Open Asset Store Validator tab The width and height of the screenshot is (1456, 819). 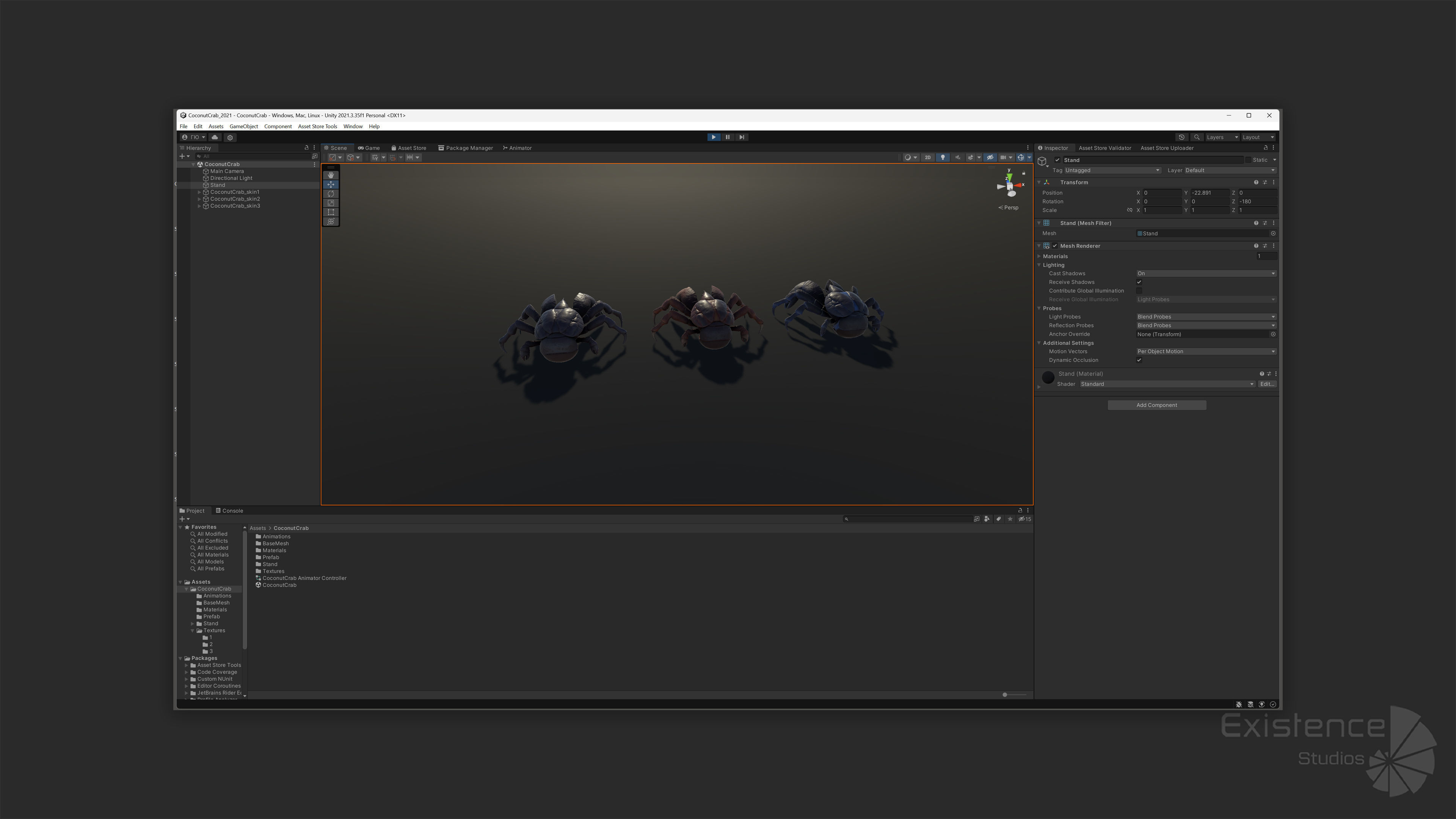[x=1105, y=148]
